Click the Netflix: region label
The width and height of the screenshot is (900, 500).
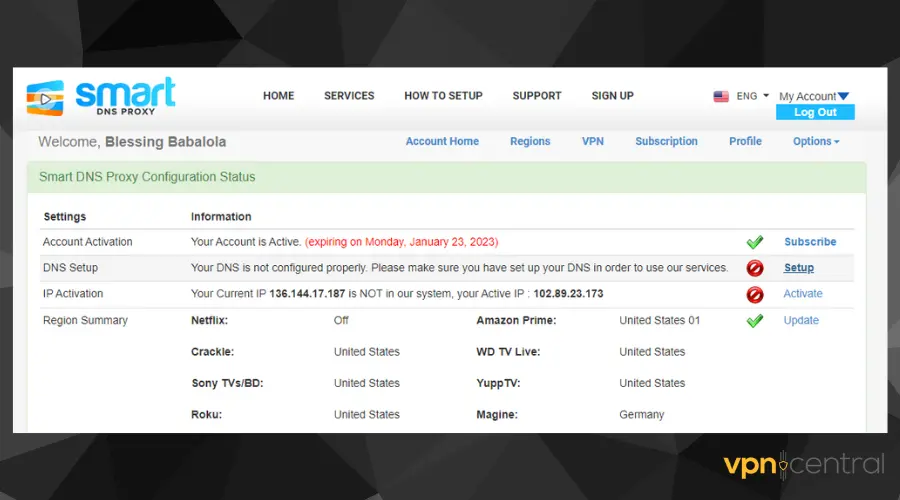209,320
